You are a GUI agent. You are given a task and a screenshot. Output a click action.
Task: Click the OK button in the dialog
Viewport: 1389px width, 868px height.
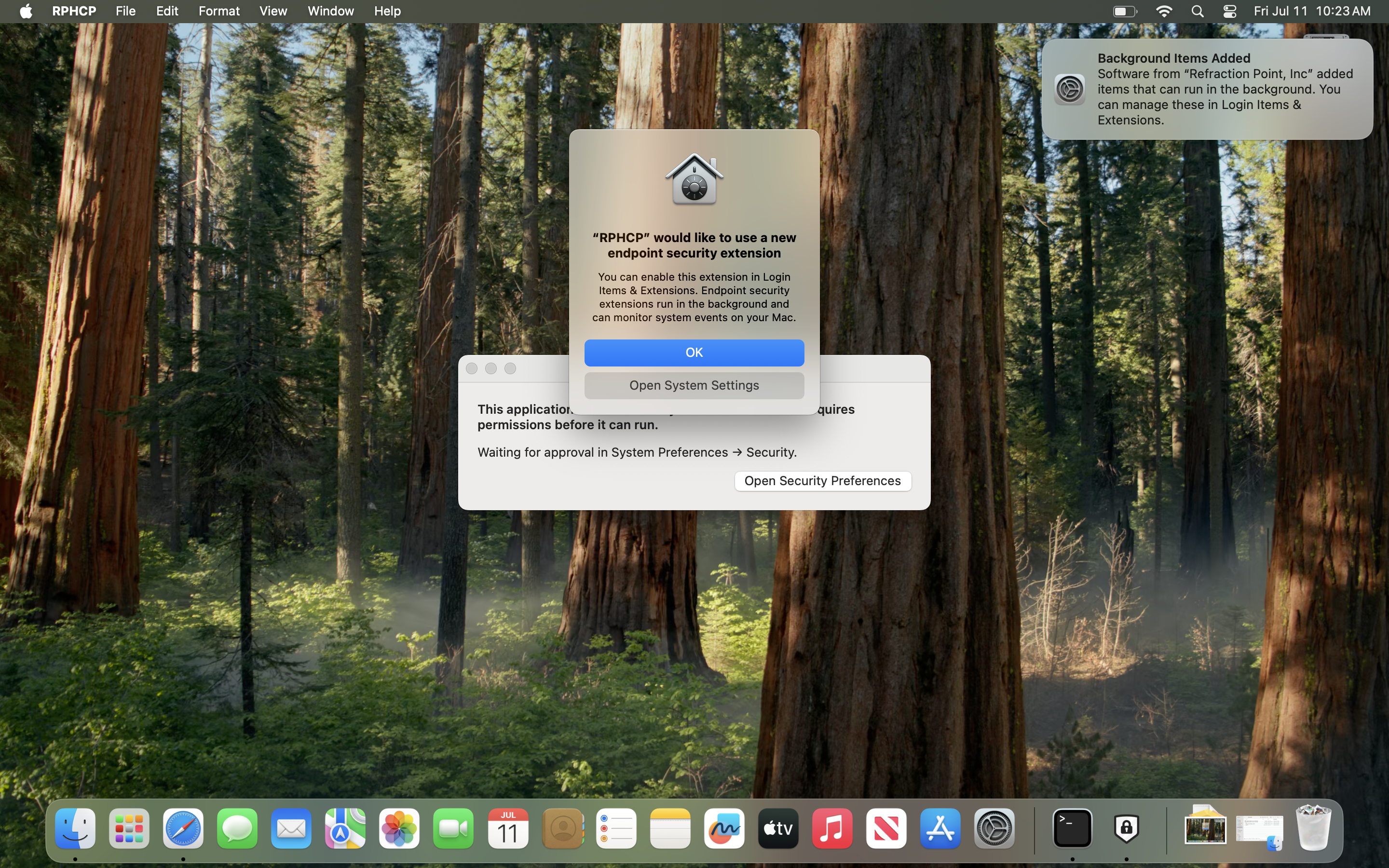click(694, 353)
